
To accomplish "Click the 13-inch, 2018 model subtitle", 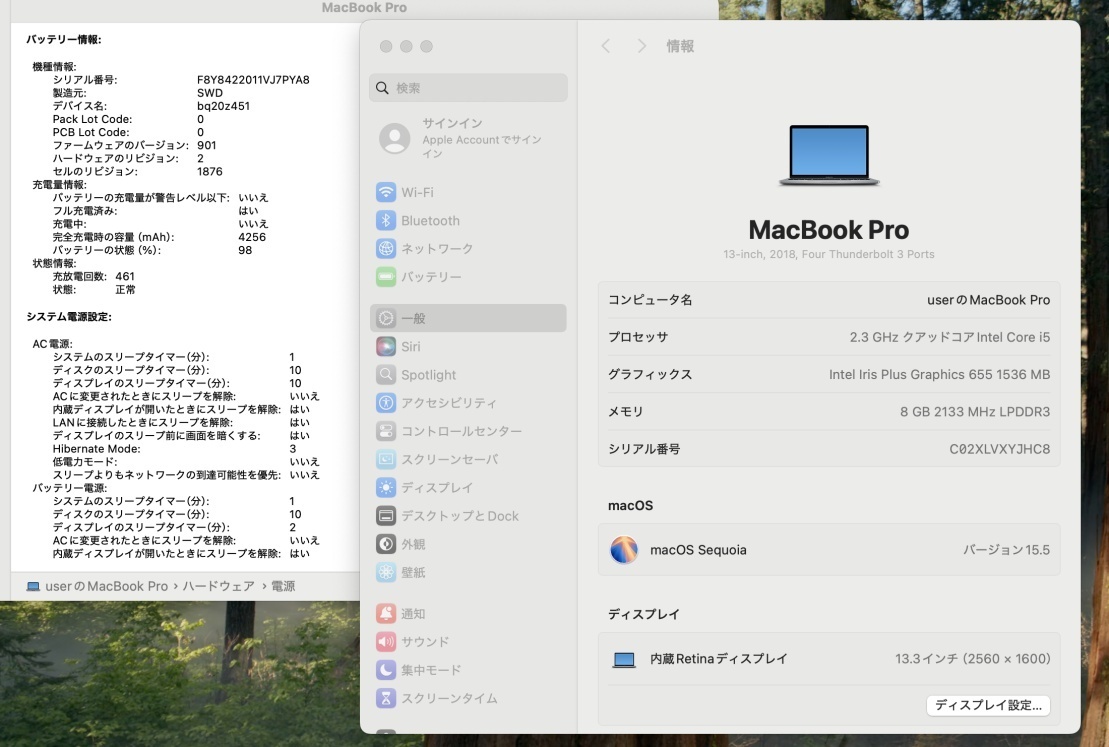I will click(x=829, y=254).
